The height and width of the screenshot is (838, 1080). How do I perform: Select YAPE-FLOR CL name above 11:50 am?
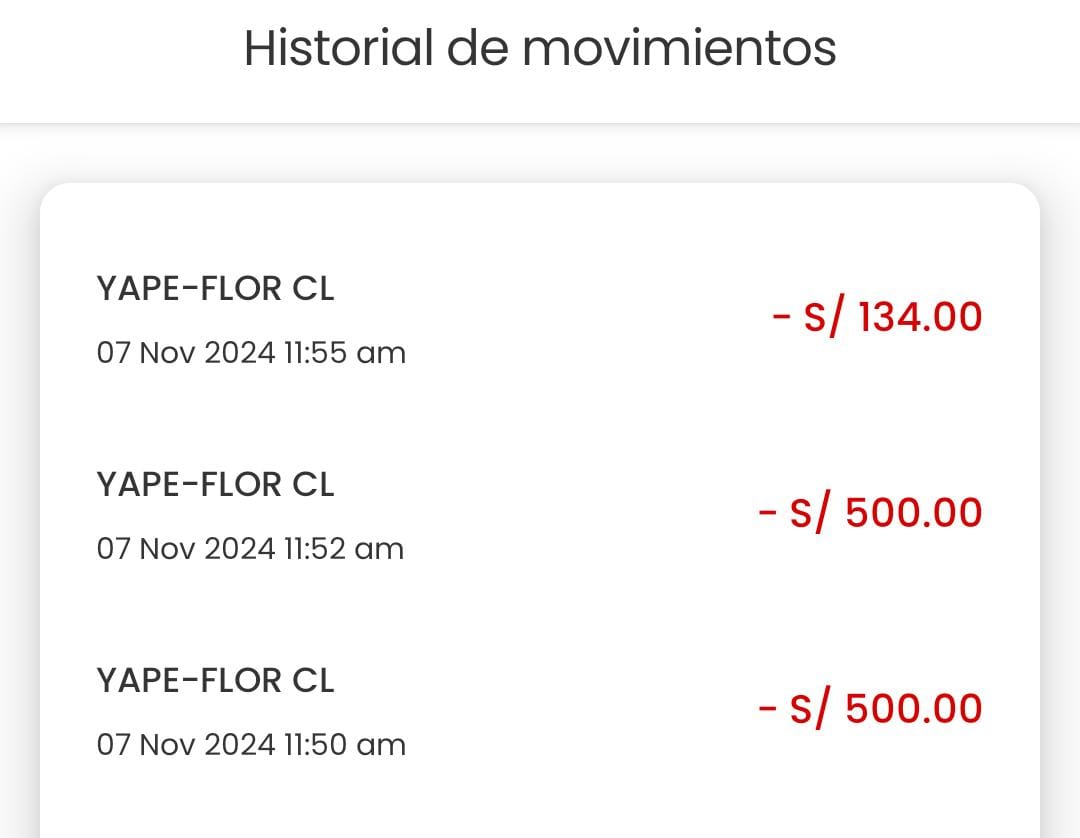[215, 681]
